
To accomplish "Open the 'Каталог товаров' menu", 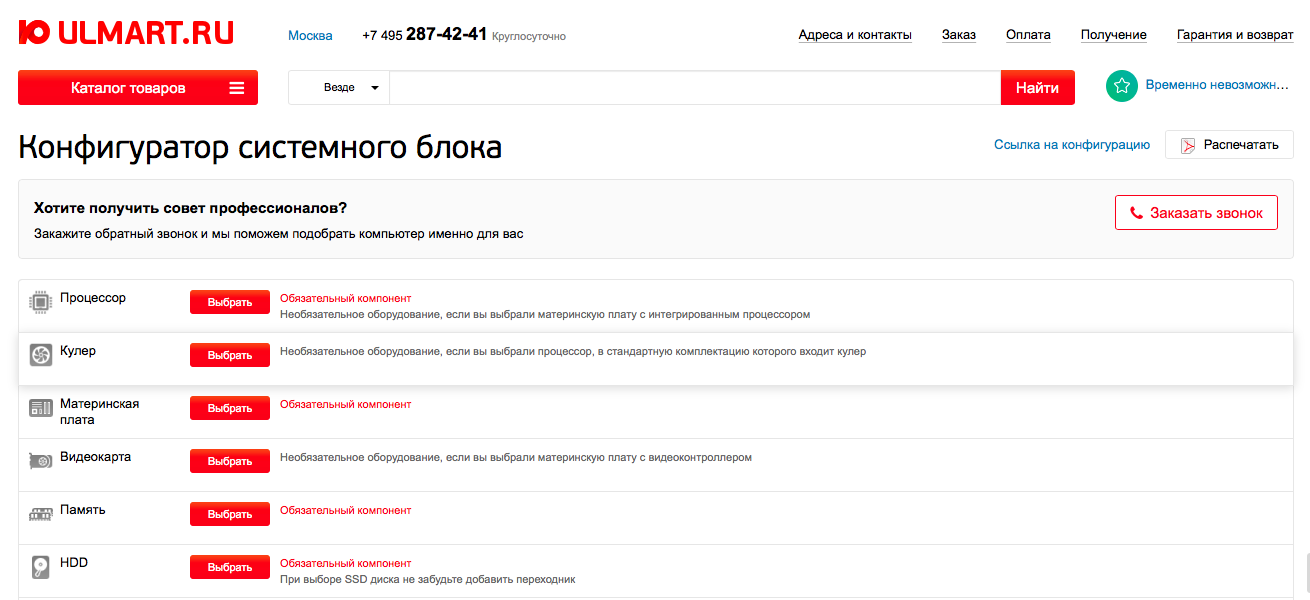I will click(x=138, y=88).
